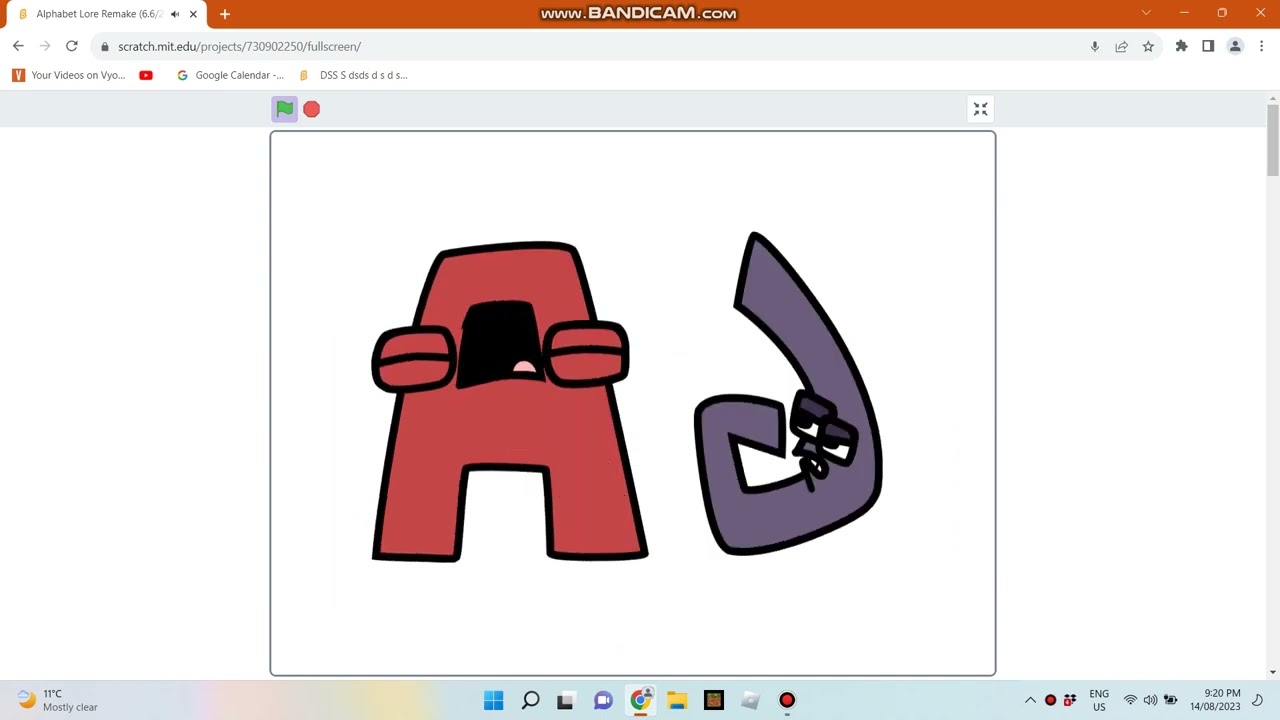Click the microphone icon in address bar
The image size is (1280, 720).
(x=1095, y=46)
